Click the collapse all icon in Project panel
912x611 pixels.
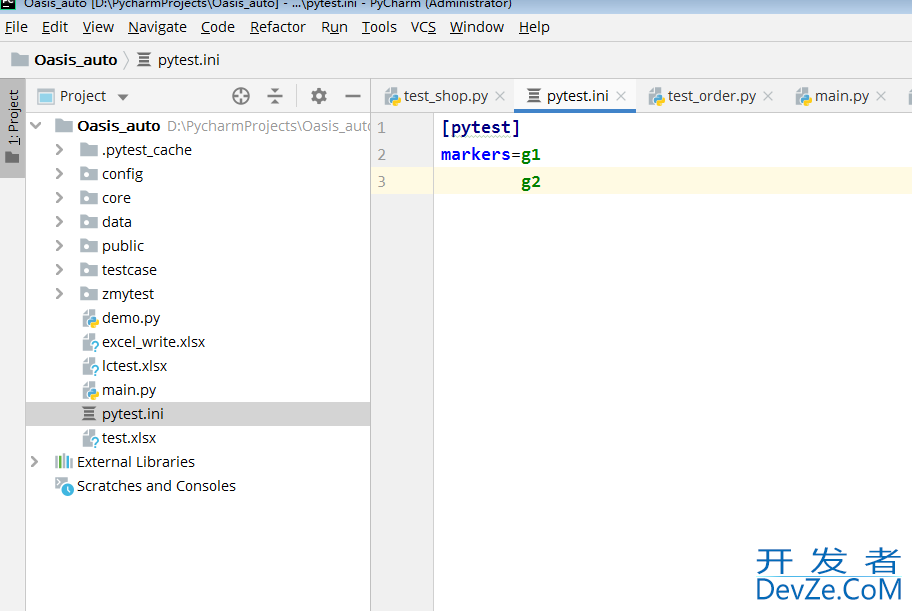(x=275, y=96)
